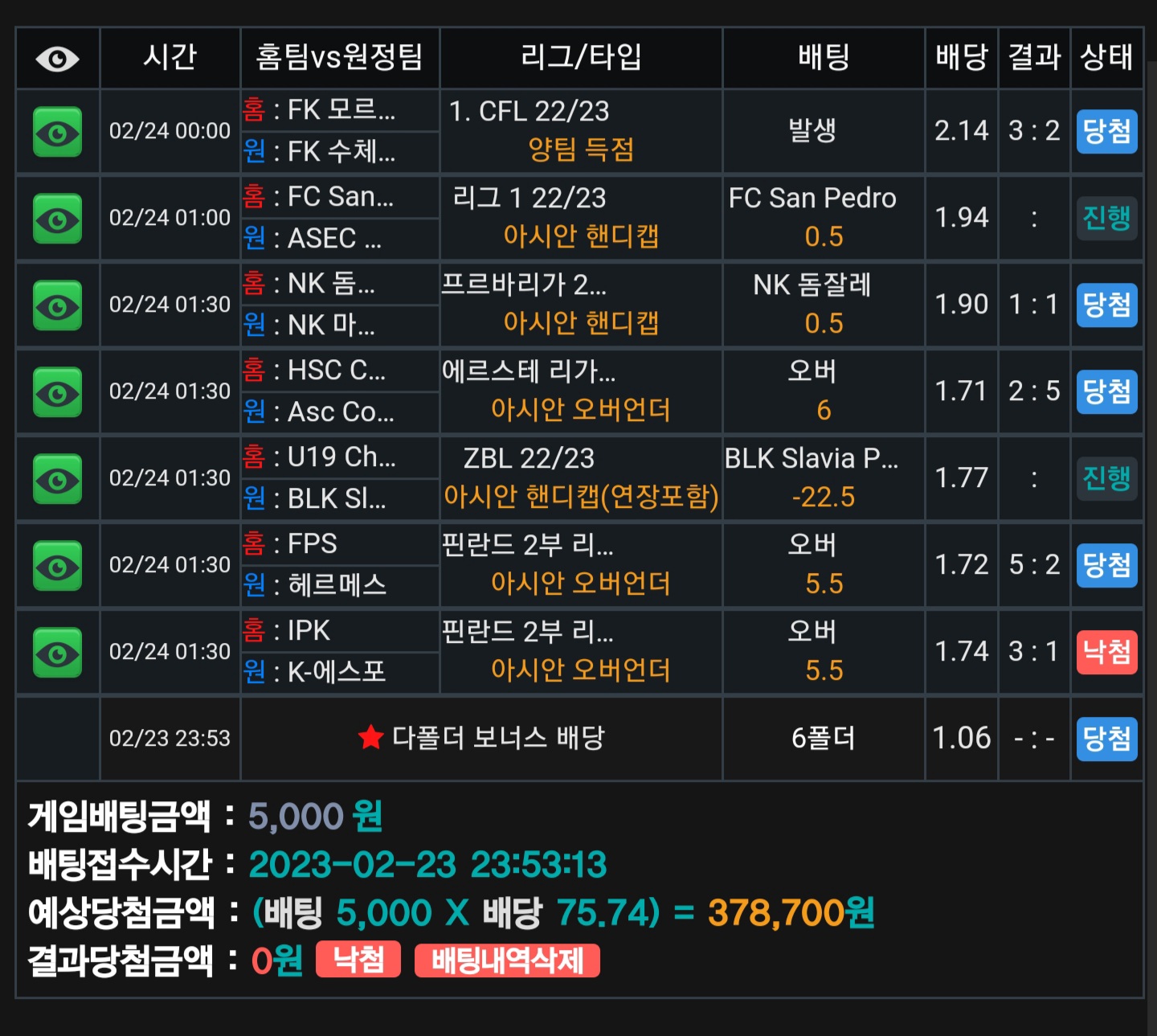This screenshot has height=1036, width=1157.
Task: Click red star next to 다폴더 보너스 배당
Action: 370,736
